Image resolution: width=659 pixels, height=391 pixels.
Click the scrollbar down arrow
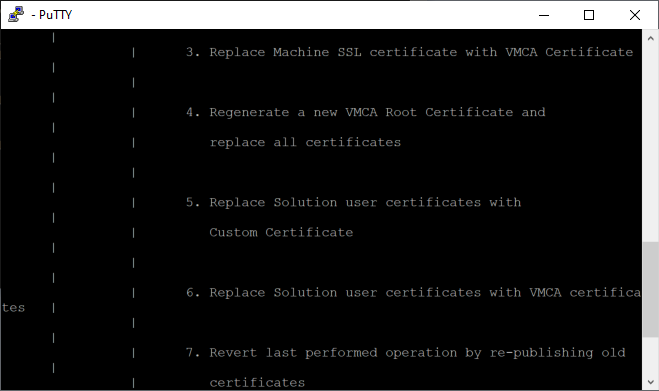coord(651,382)
